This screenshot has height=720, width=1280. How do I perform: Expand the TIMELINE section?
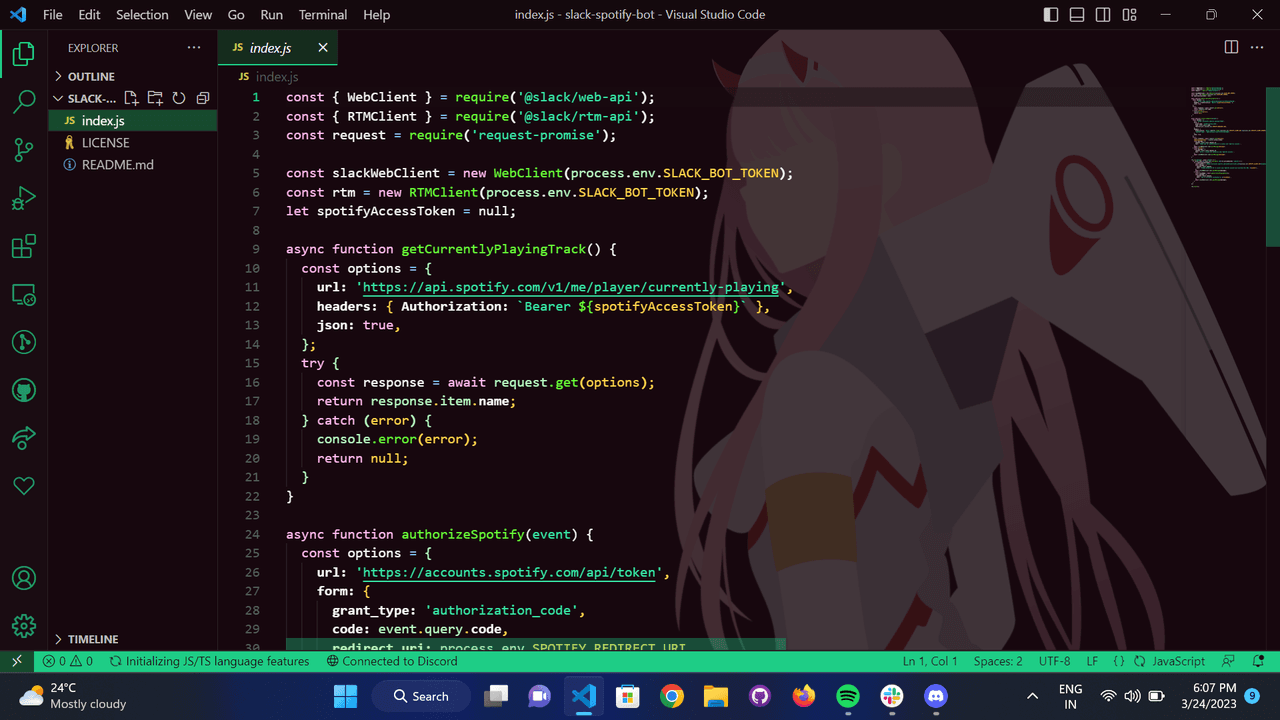pos(92,639)
